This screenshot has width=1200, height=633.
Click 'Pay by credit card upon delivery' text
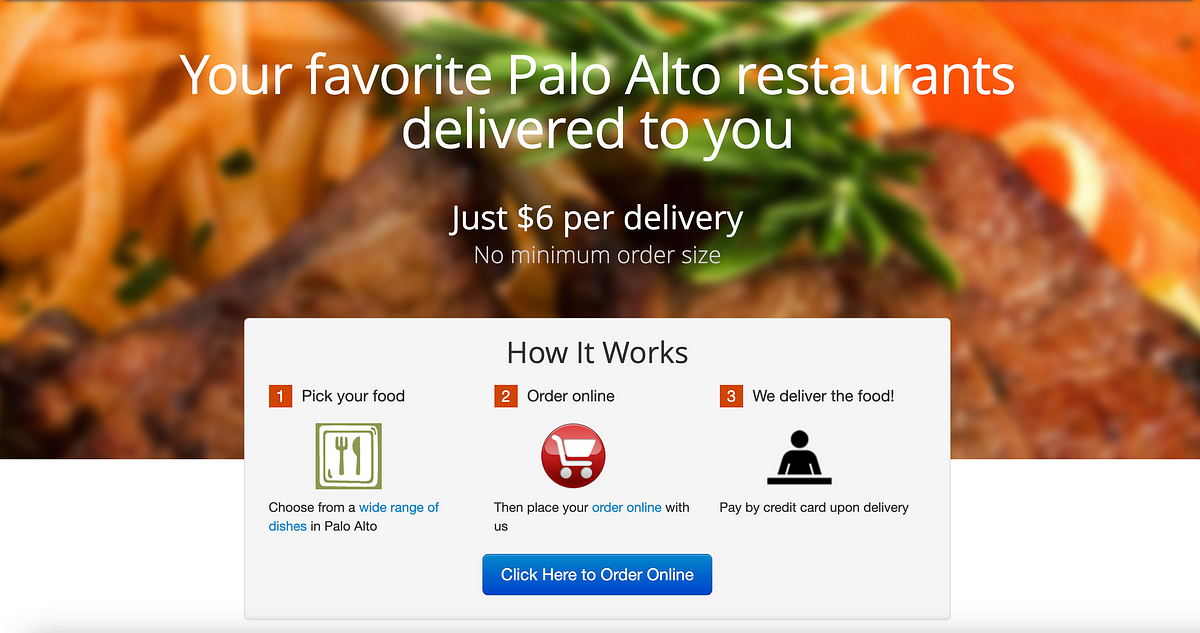click(814, 508)
